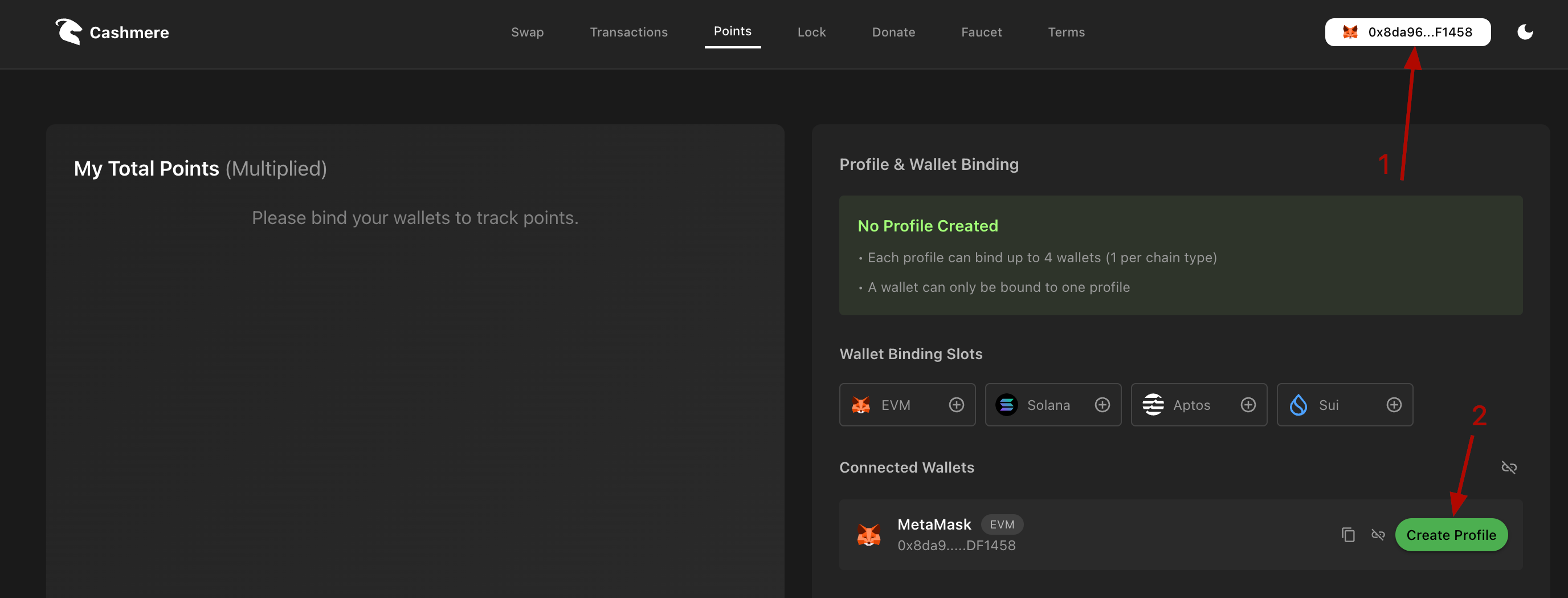This screenshot has width=1568, height=598.
Task: Switch to the Lock tab
Action: pyautogui.click(x=811, y=32)
